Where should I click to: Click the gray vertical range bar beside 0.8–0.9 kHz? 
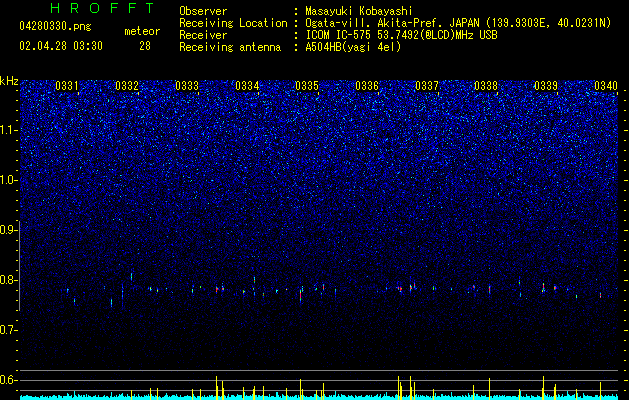coord(20,266)
